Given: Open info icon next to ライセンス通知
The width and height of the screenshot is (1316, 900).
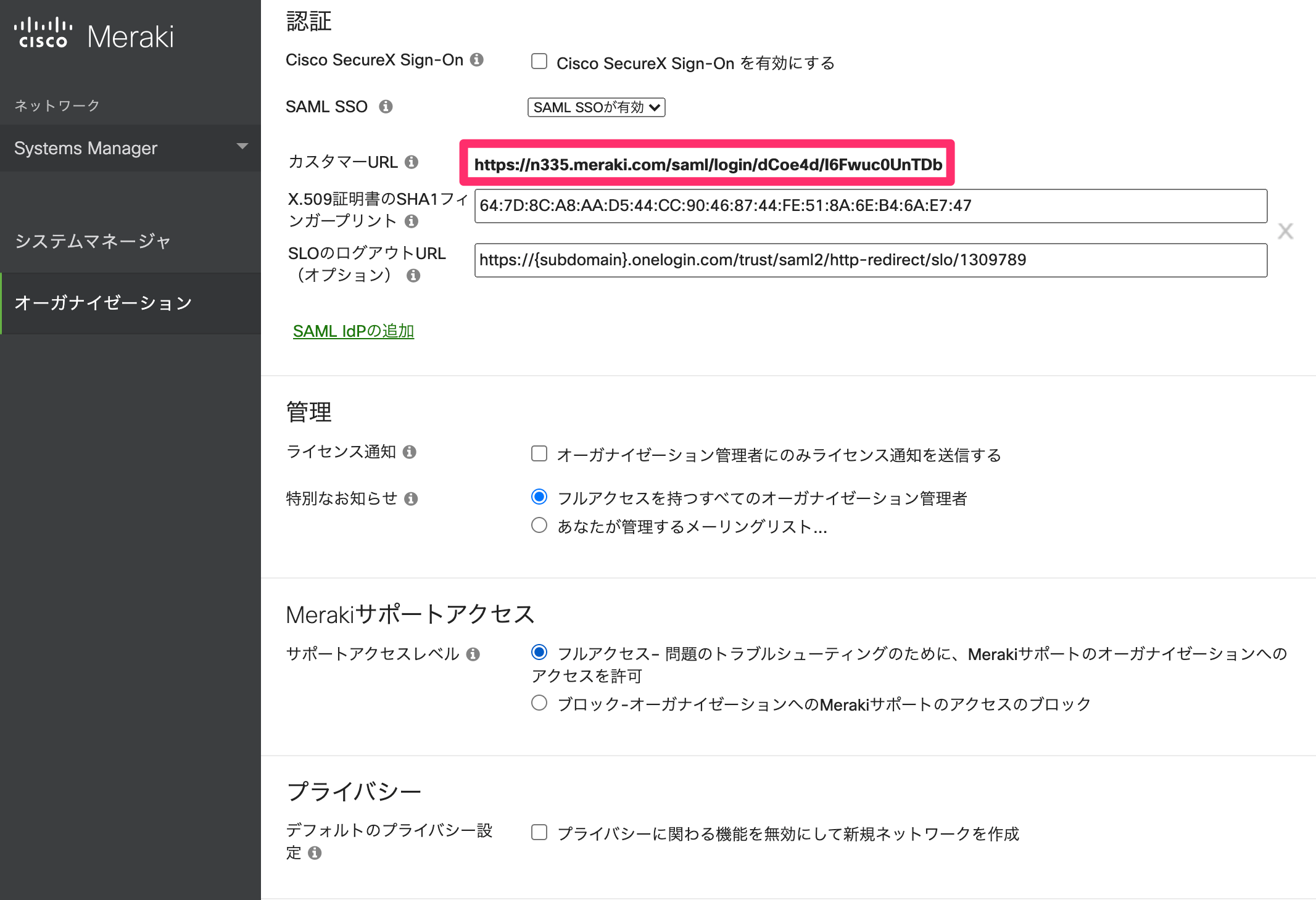Looking at the screenshot, I should coord(410,452).
